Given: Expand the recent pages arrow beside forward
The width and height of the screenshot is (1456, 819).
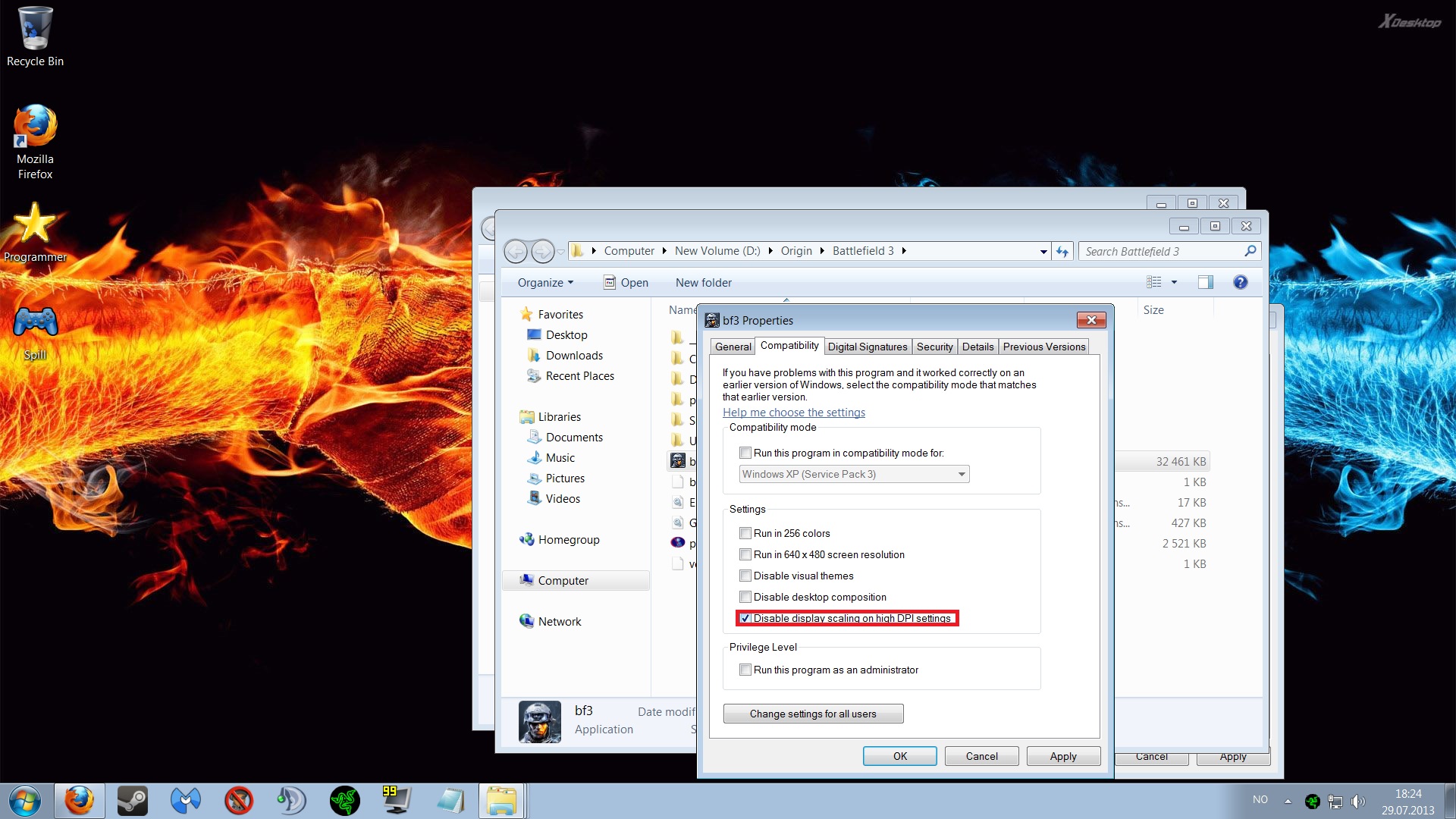Looking at the screenshot, I should [x=560, y=251].
